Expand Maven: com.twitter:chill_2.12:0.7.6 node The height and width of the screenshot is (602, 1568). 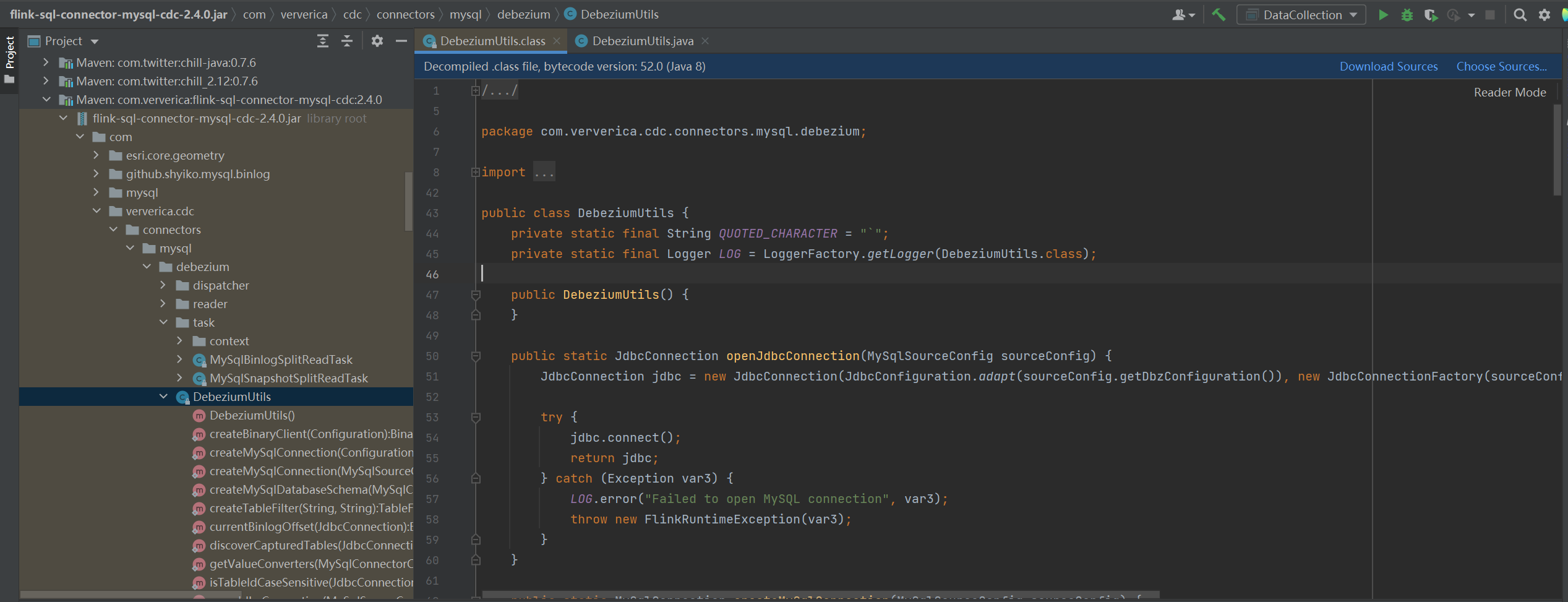click(46, 81)
